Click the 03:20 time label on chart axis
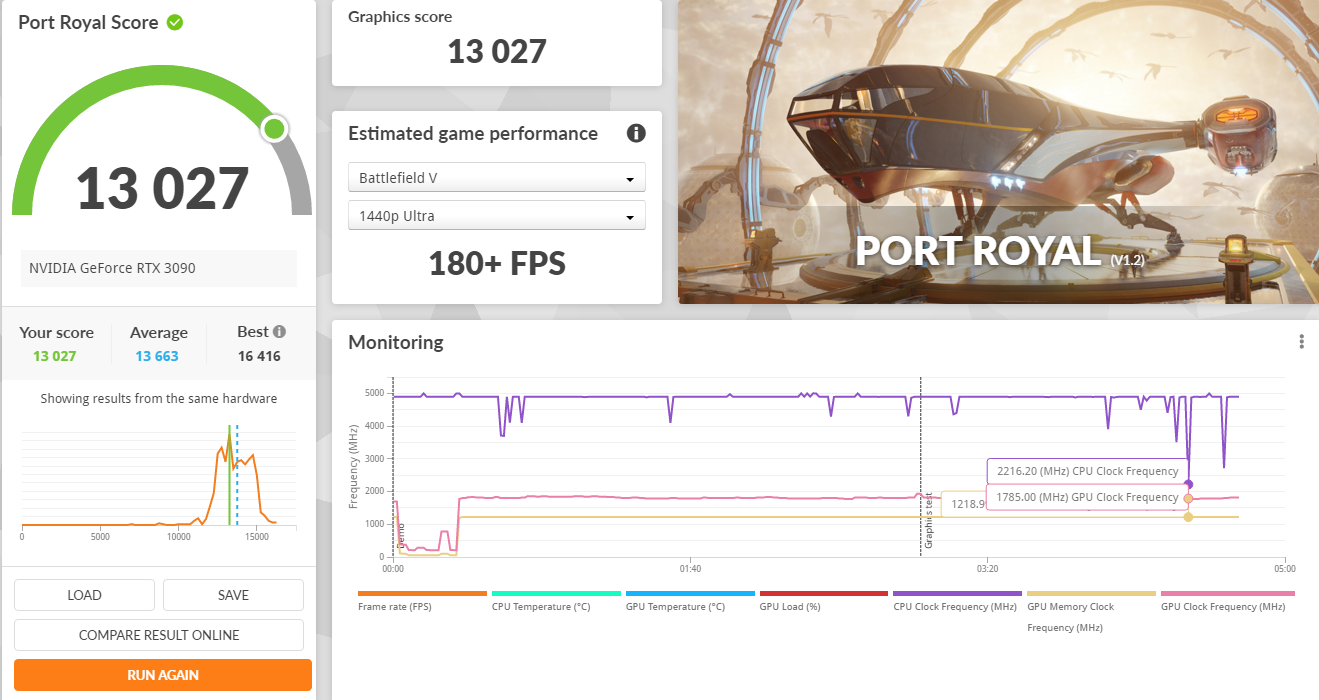Image resolution: width=1319 pixels, height=700 pixels. click(x=986, y=569)
